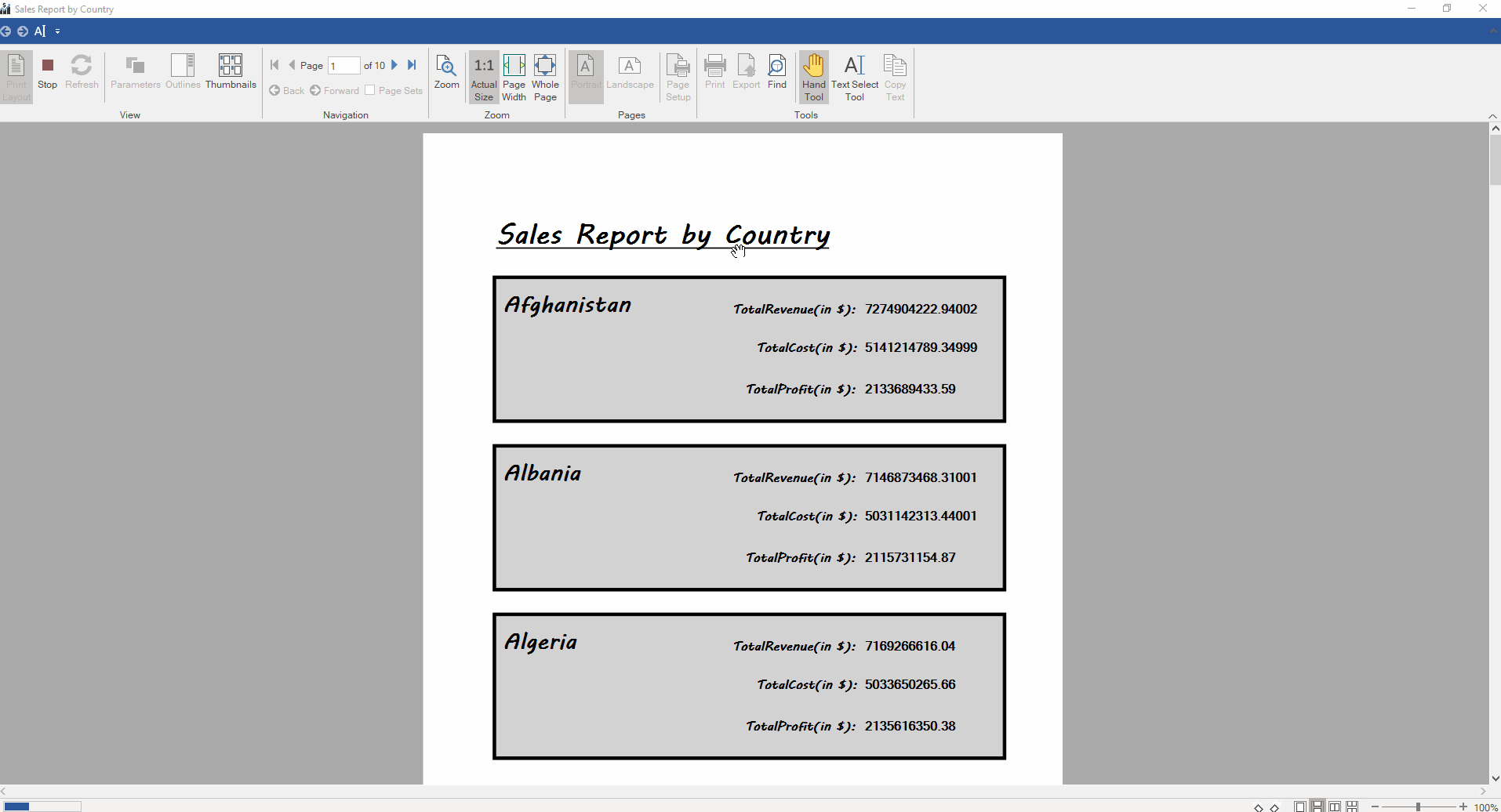Screen dimensions: 1501x812
Task: Toggle the Hand Tool
Action: [813, 78]
